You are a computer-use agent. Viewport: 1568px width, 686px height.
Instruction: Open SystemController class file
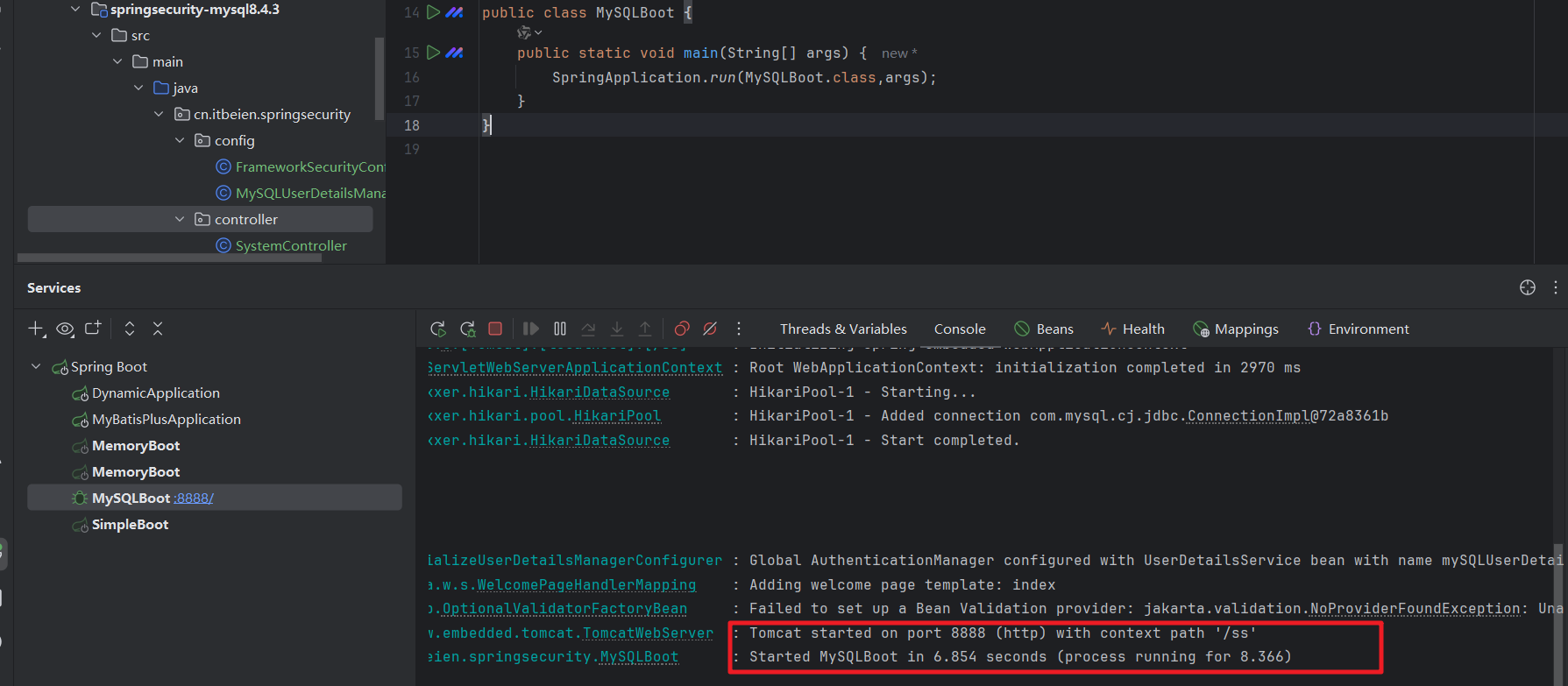click(x=281, y=245)
